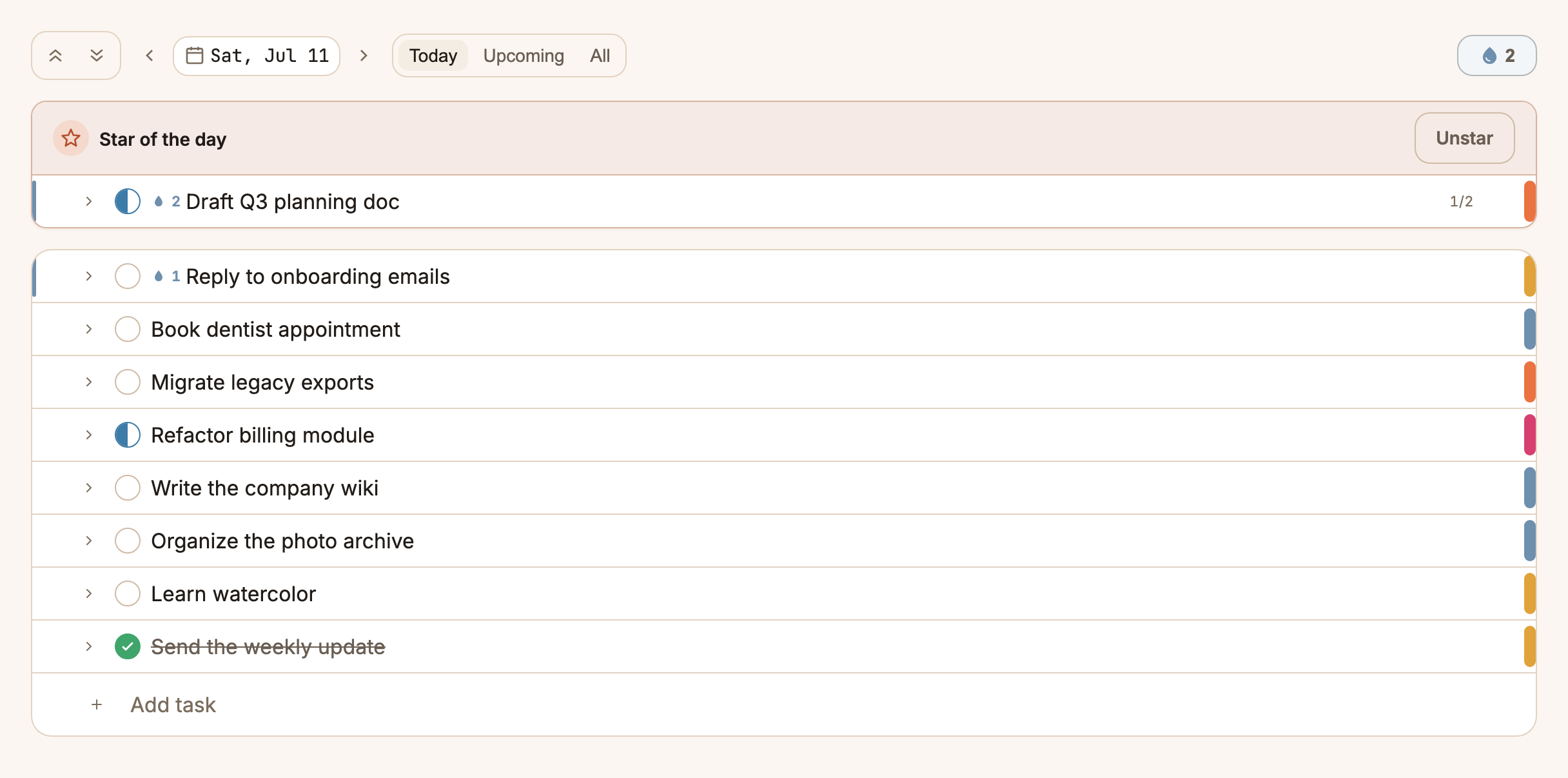
Task: Open Write the company wiki task
Action: (x=265, y=488)
